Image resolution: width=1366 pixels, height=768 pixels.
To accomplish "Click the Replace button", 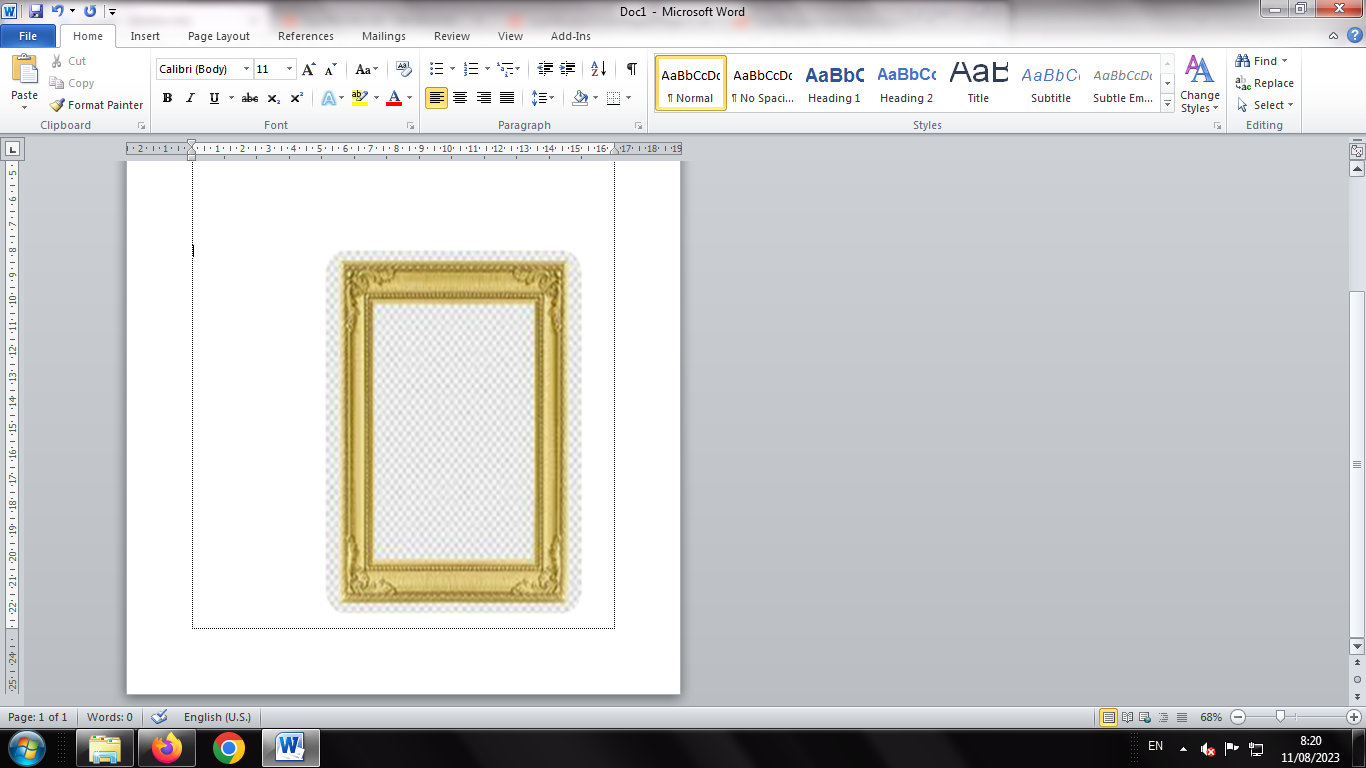I will tap(1264, 83).
